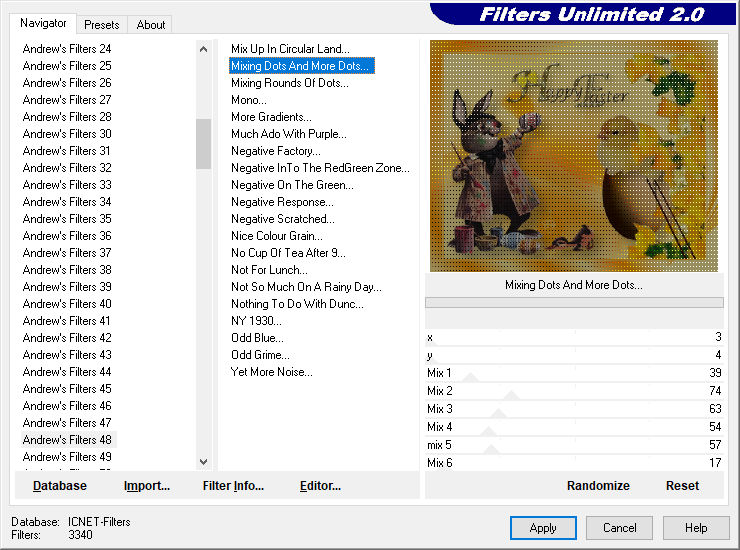The image size is (740, 550).
Task: Choose Mixing Rounds Of Dots... filter
Action: tap(290, 83)
